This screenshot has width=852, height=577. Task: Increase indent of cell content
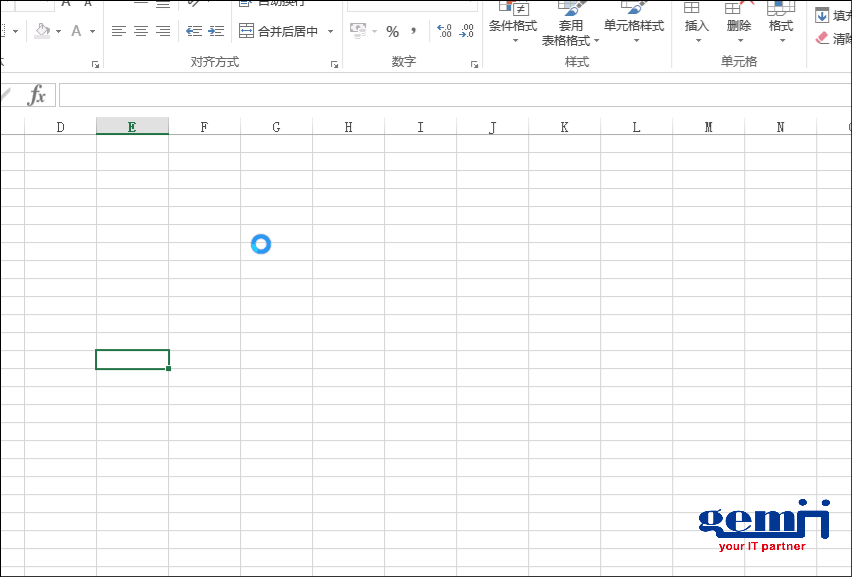[216, 32]
